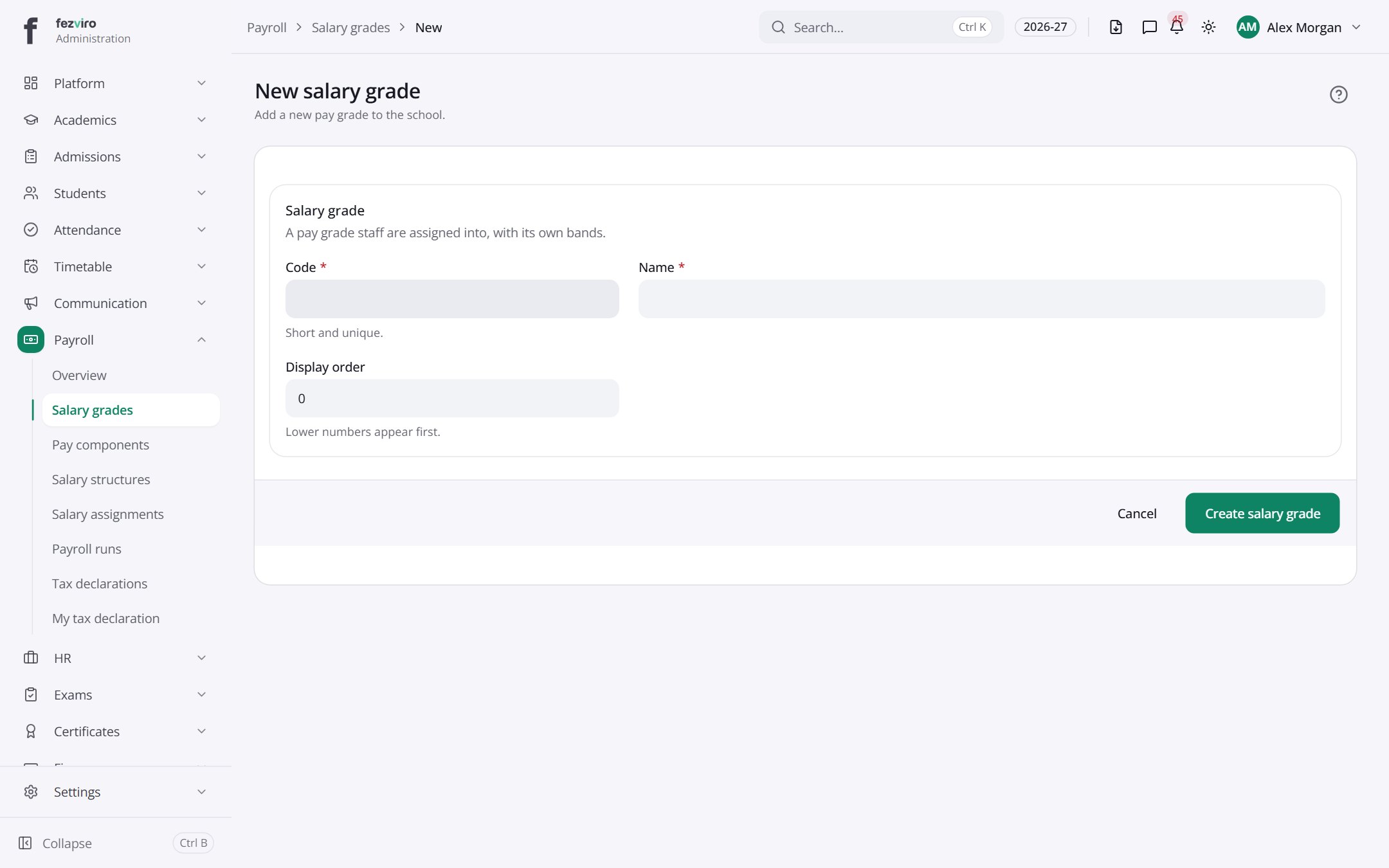
Task: Expand the Platform chevron
Action: point(201,83)
